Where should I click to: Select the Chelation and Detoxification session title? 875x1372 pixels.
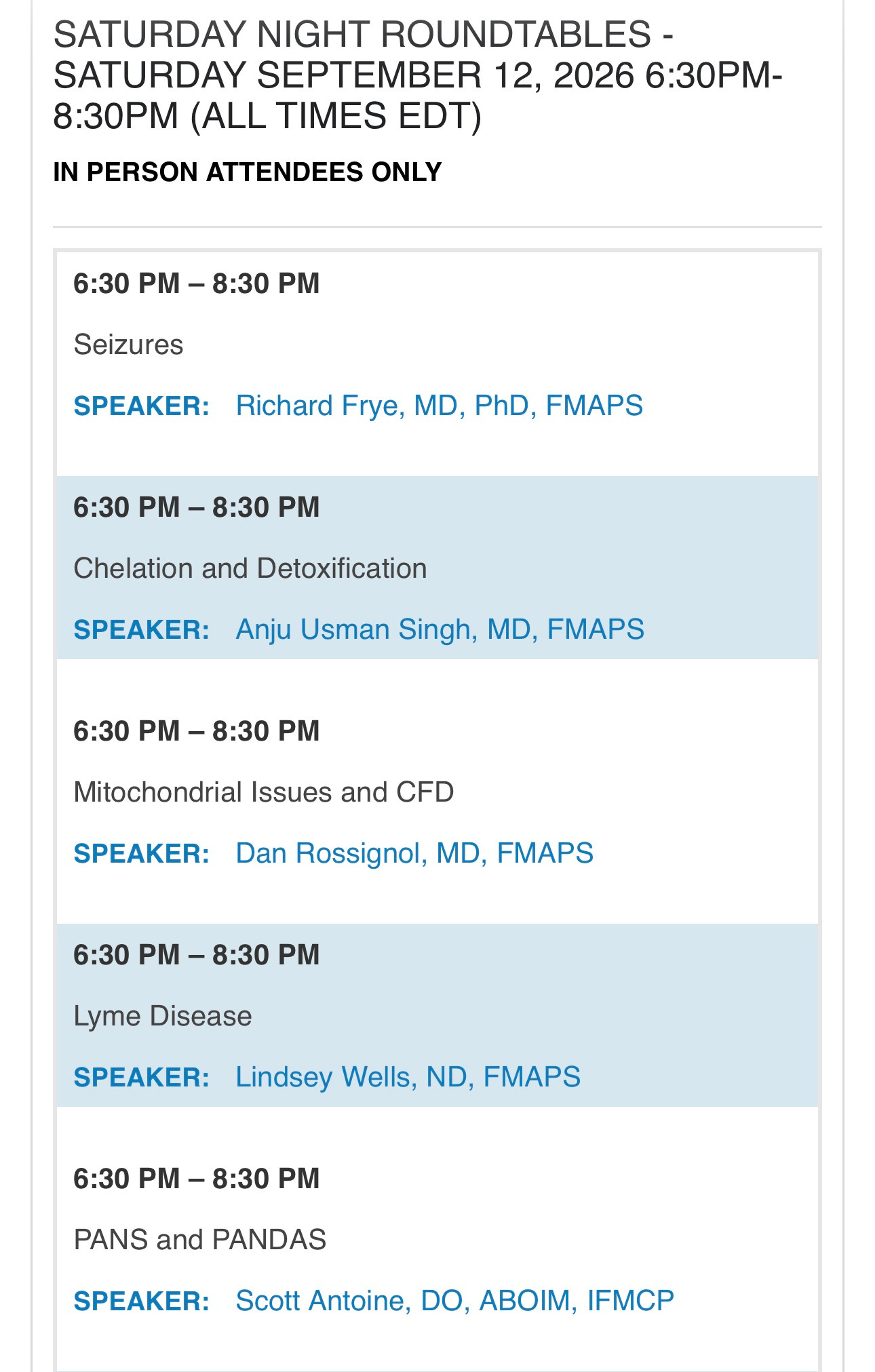pos(250,568)
